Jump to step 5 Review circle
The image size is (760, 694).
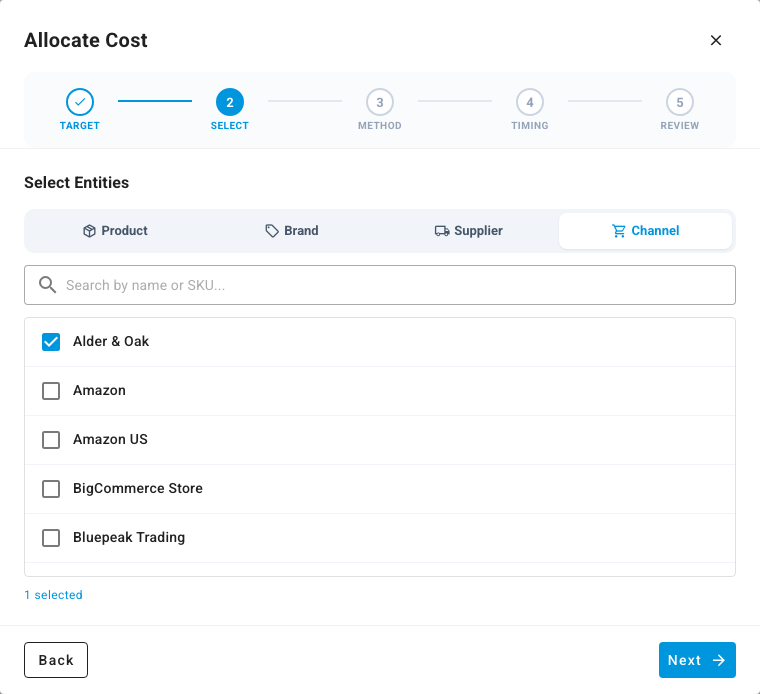pyautogui.click(x=680, y=102)
